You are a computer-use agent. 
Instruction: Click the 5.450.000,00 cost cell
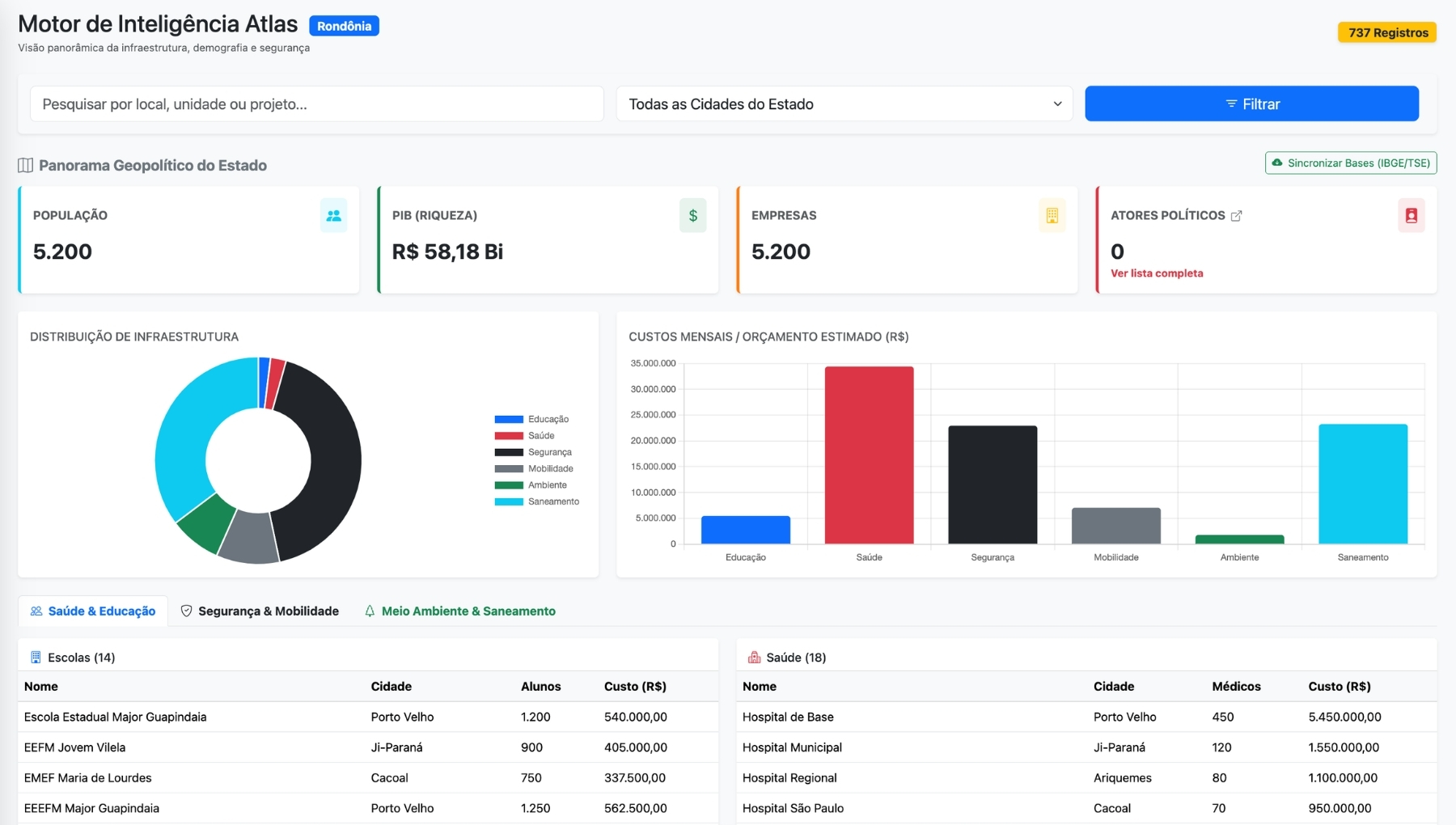tap(1344, 717)
